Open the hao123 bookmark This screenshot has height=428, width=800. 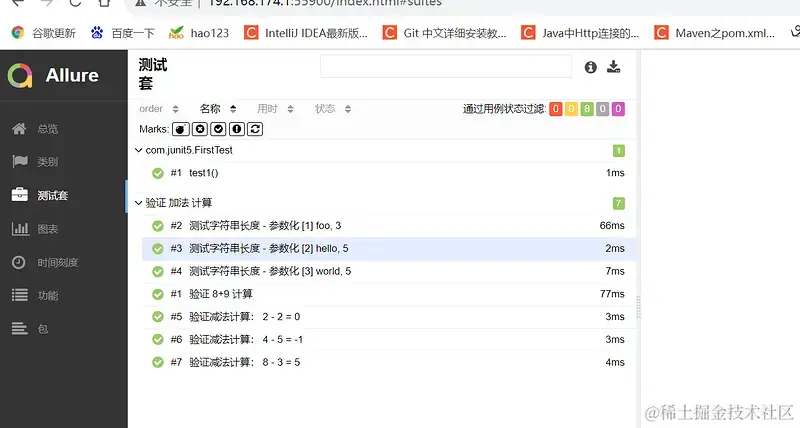[x=199, y=33]
